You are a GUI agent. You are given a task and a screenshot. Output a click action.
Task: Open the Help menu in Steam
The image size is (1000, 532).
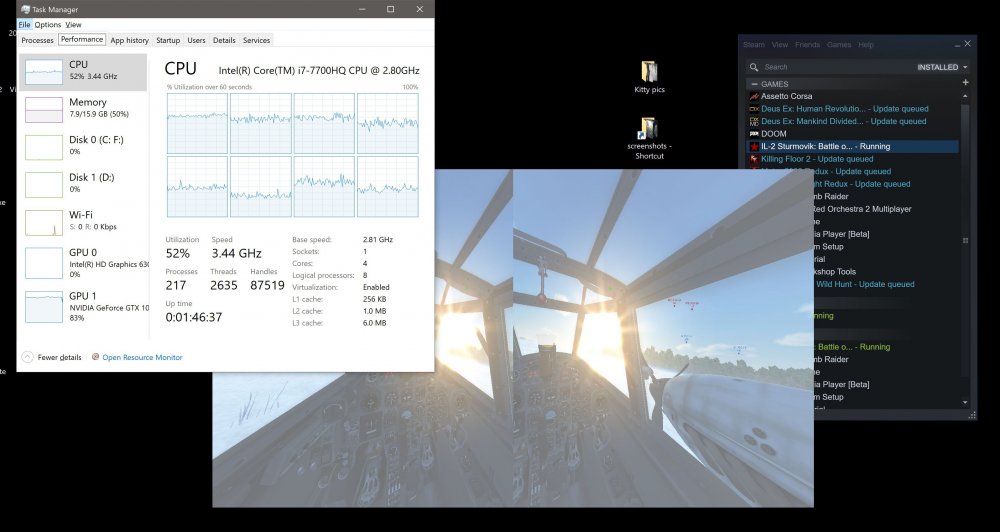pos(866,45)
